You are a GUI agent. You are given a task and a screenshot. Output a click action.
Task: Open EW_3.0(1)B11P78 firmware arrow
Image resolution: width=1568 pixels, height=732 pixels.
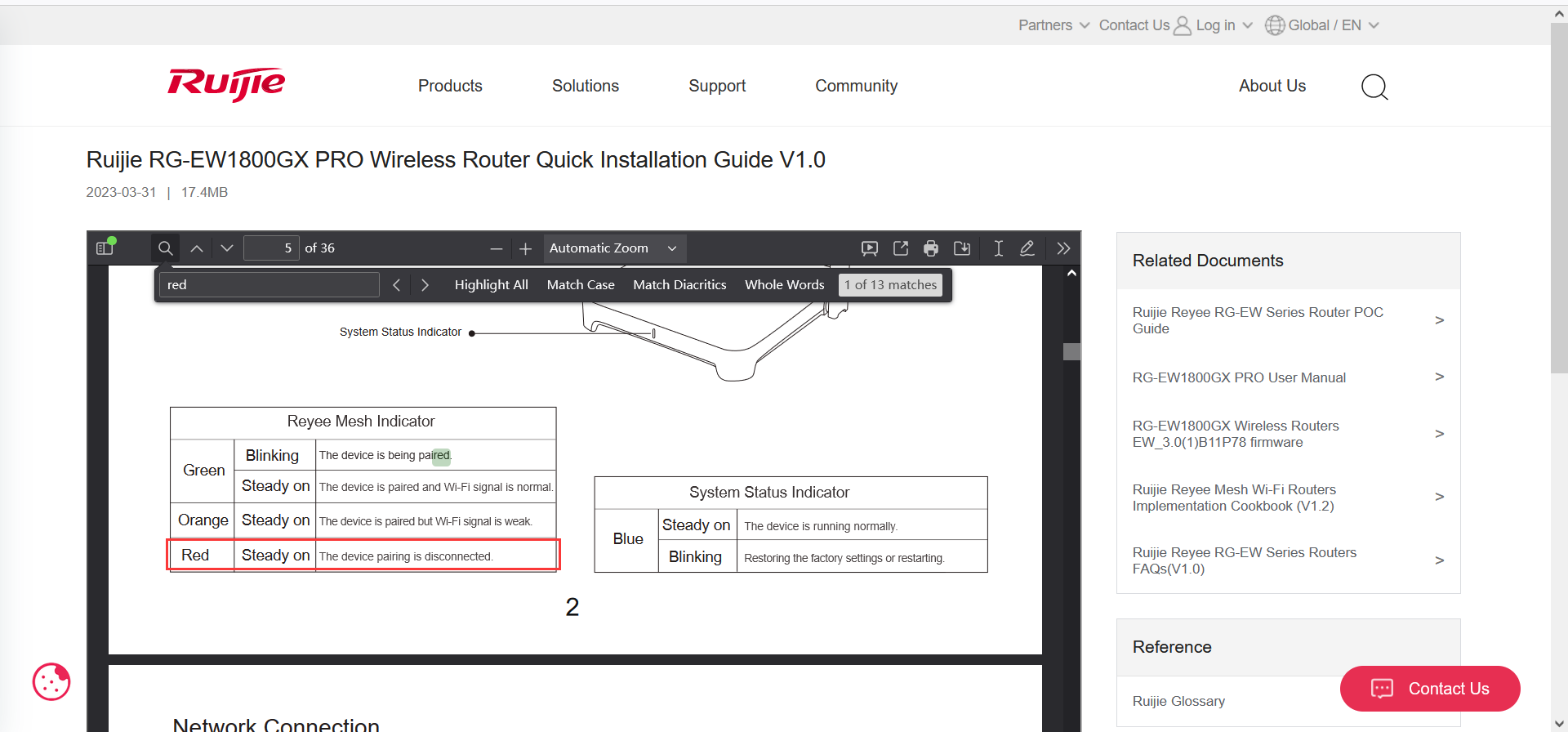pos(1440,434)
